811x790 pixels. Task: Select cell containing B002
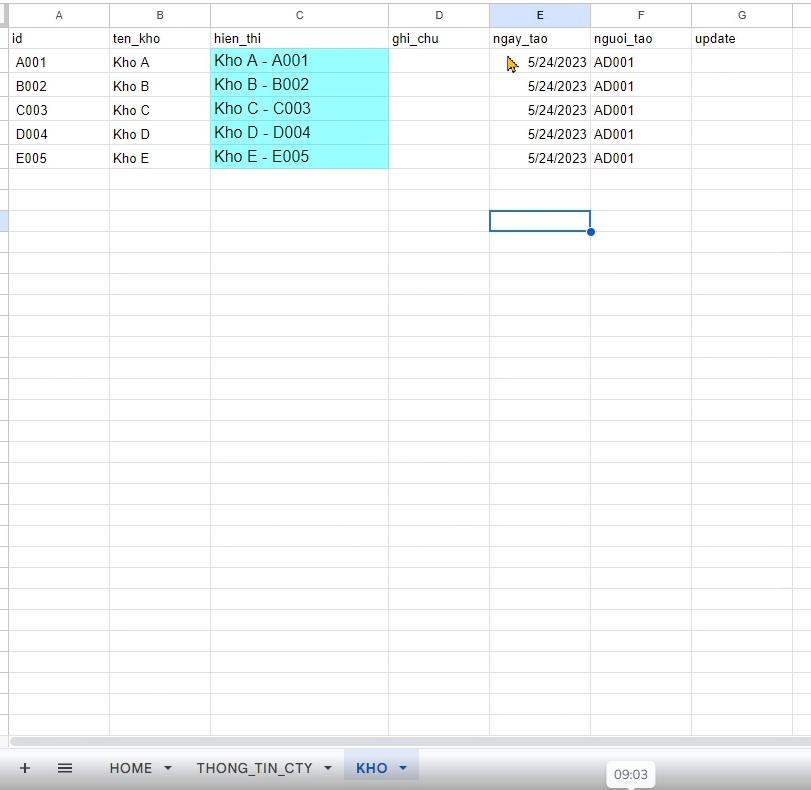pyautogui.click(x=59, y=86)
